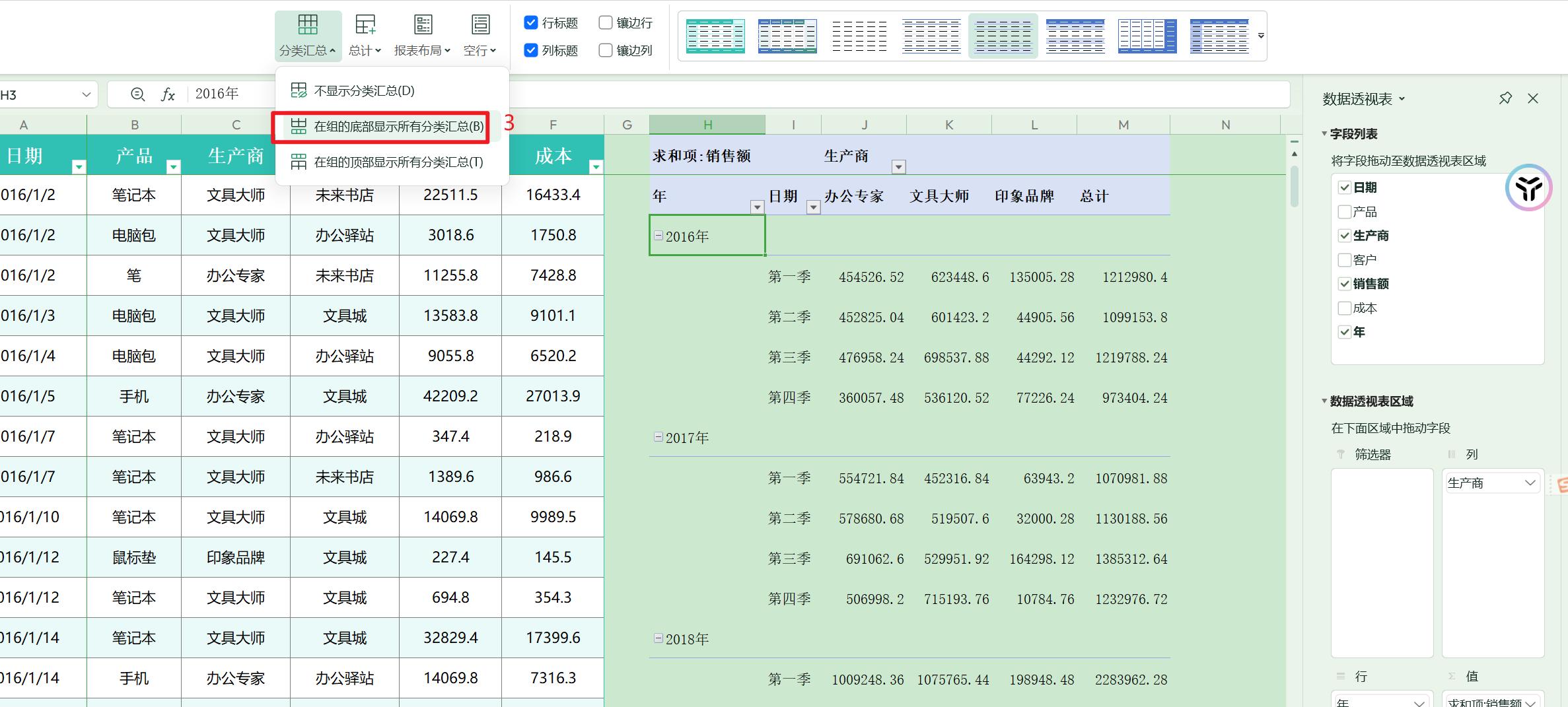Check the 产品 field checkbox
This screenshot has height=707, width=1568.
point(1344,212)
